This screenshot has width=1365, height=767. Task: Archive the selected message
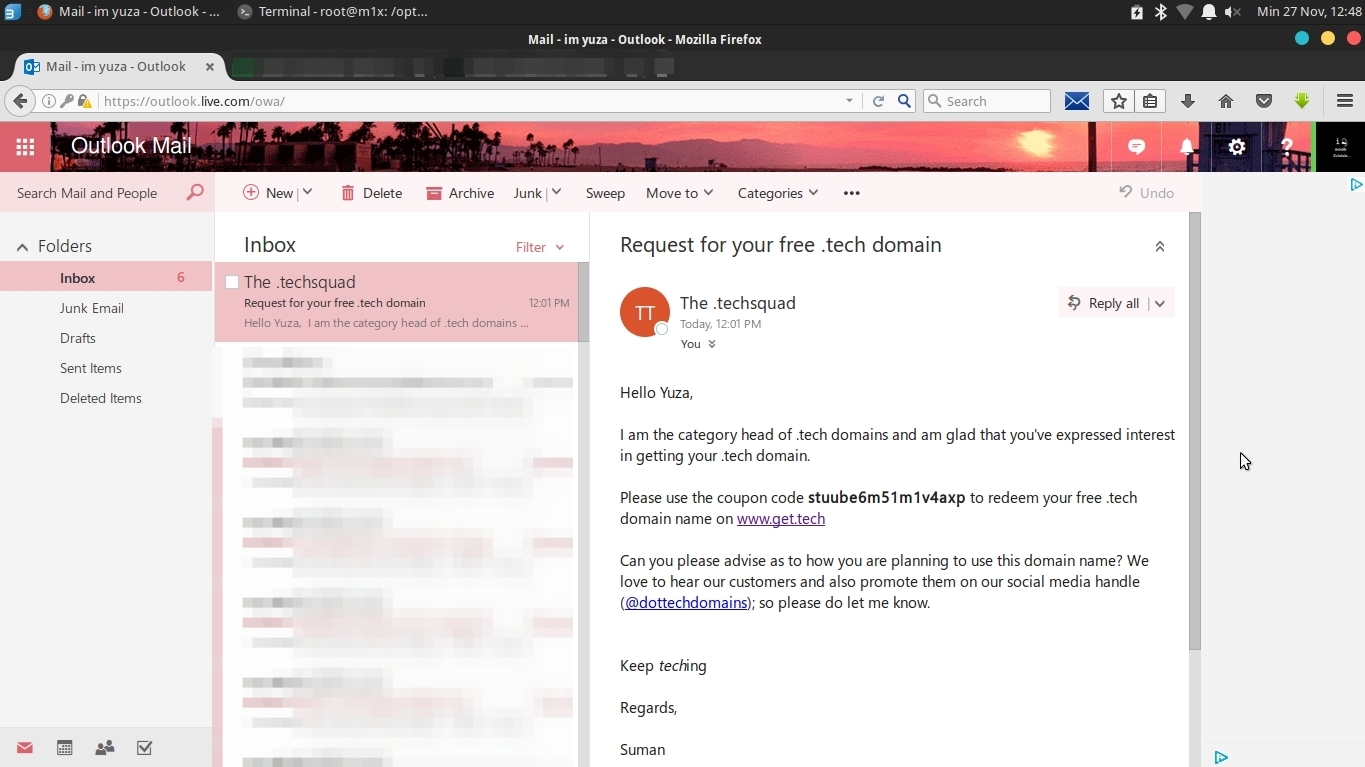coord(460,193)
